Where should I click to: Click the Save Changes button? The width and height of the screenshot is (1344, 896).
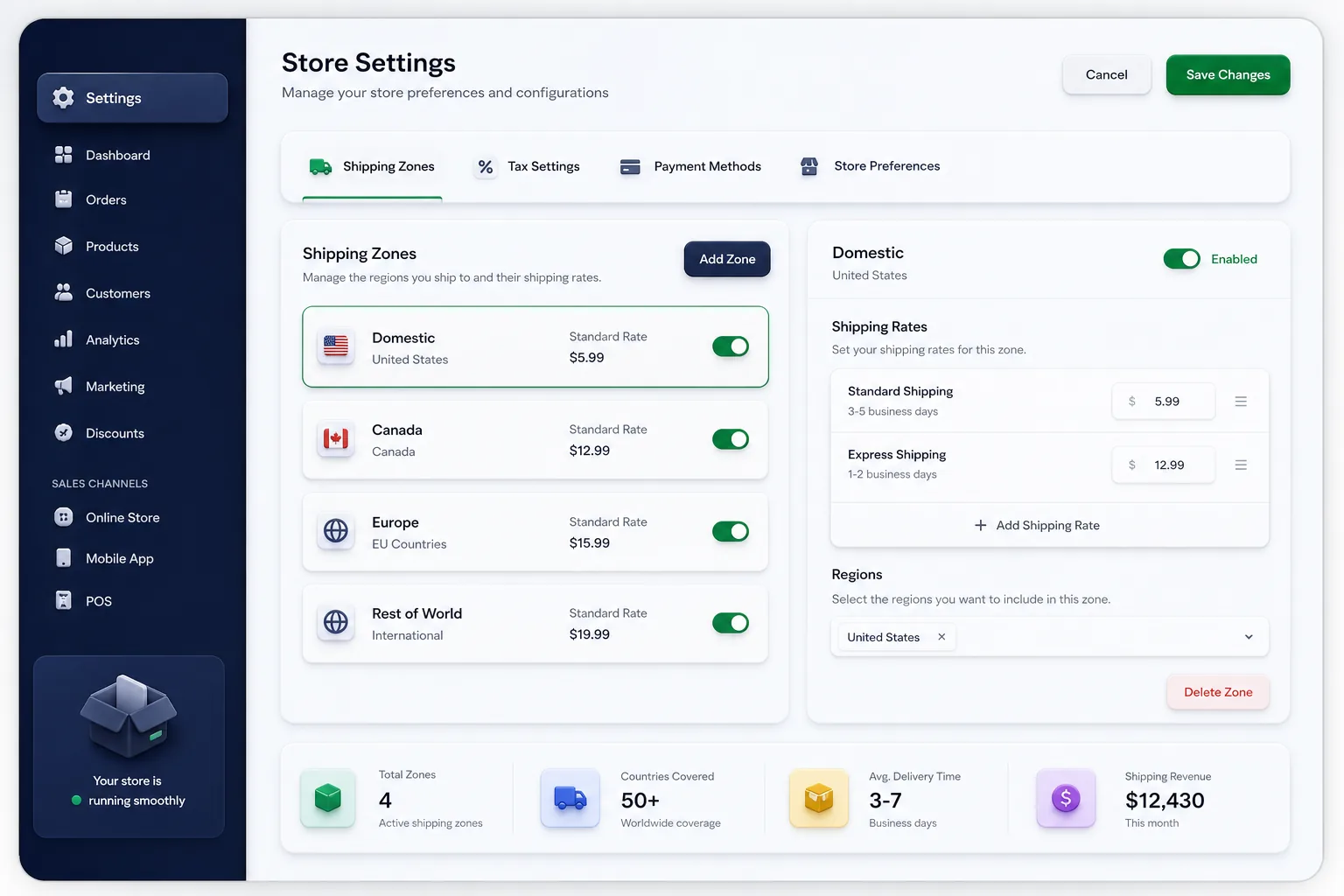(1228, 75)
